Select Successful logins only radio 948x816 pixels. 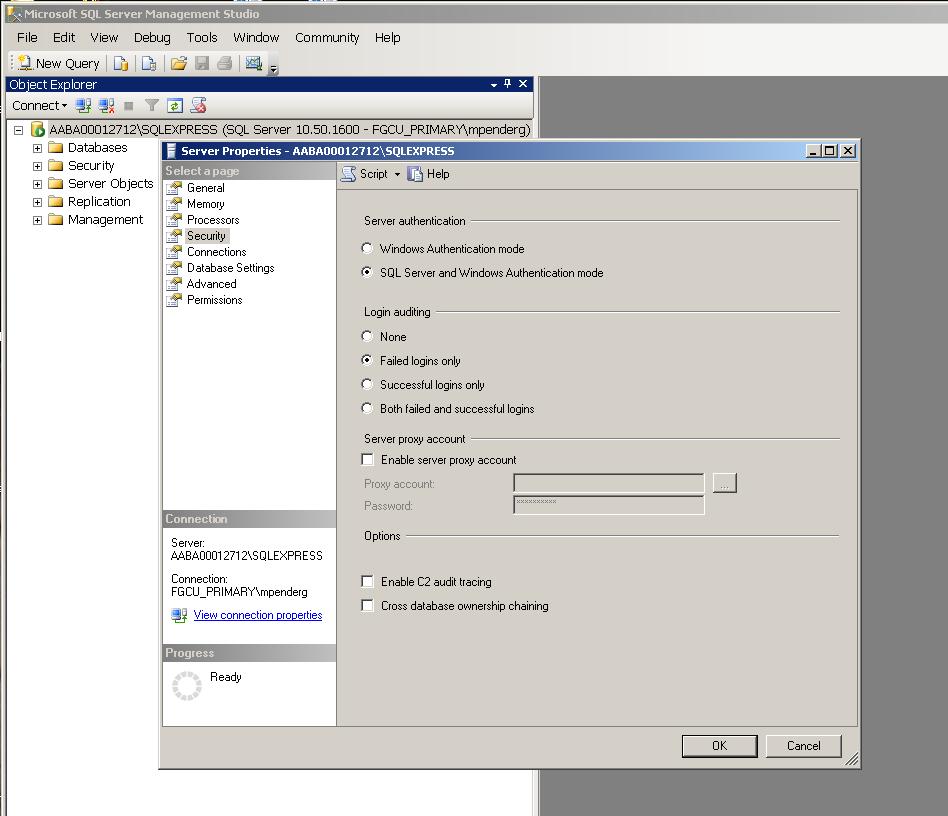coord(367,384)
